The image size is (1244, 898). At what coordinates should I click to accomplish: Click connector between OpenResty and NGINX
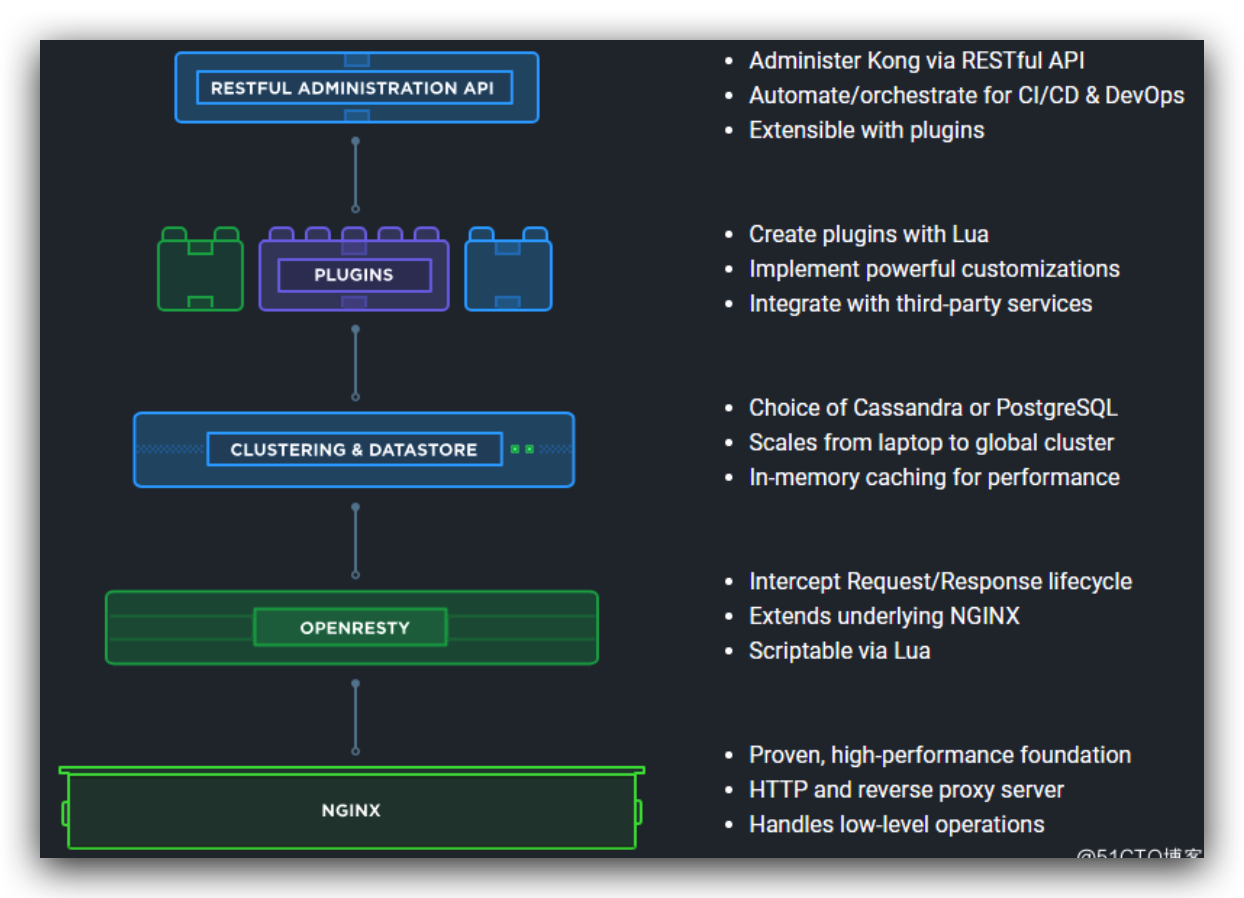click(x=355, y=717)
